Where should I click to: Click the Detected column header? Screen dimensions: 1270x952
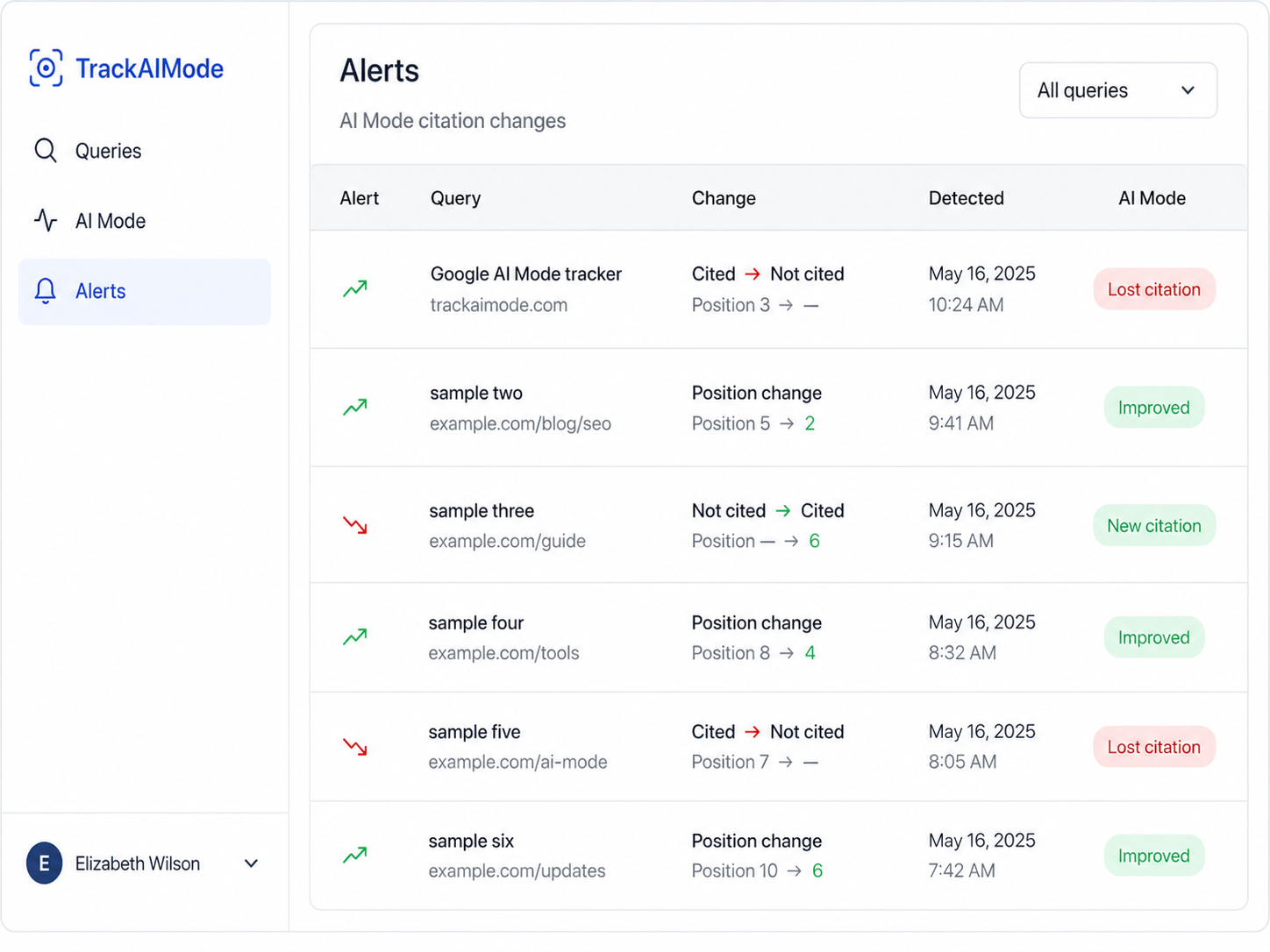[x=966, y=198]
